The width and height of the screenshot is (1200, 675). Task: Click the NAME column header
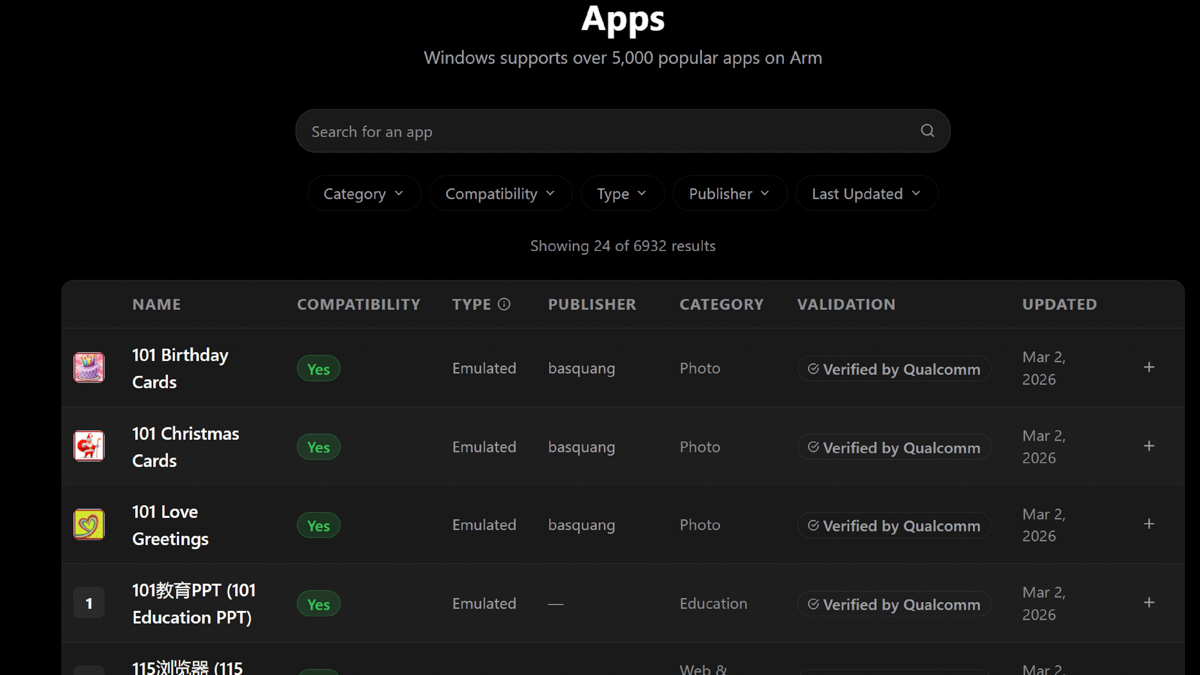(157, 304)
